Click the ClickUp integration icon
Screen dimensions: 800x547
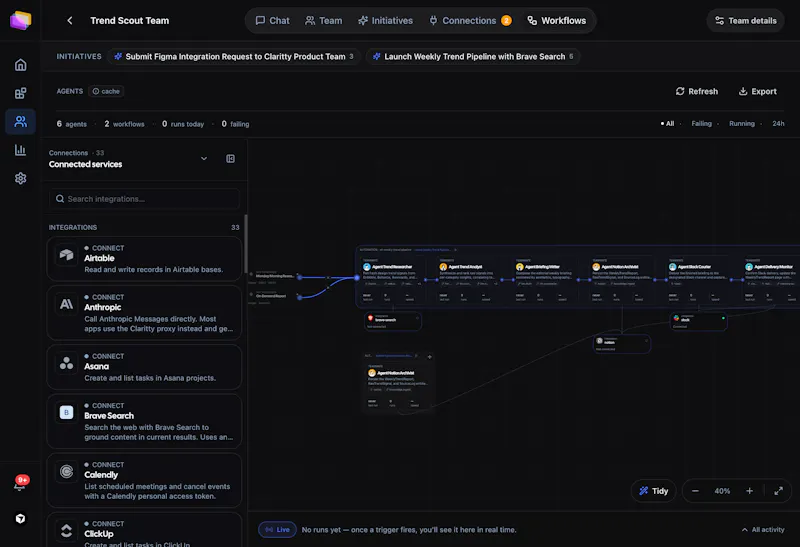[66, 531]
